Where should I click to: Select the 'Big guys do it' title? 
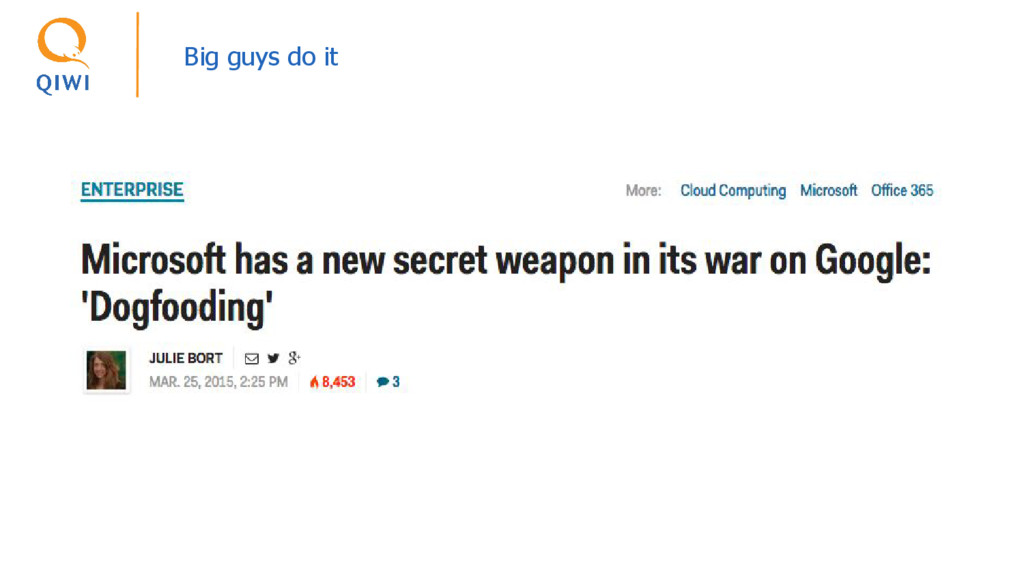261,57
